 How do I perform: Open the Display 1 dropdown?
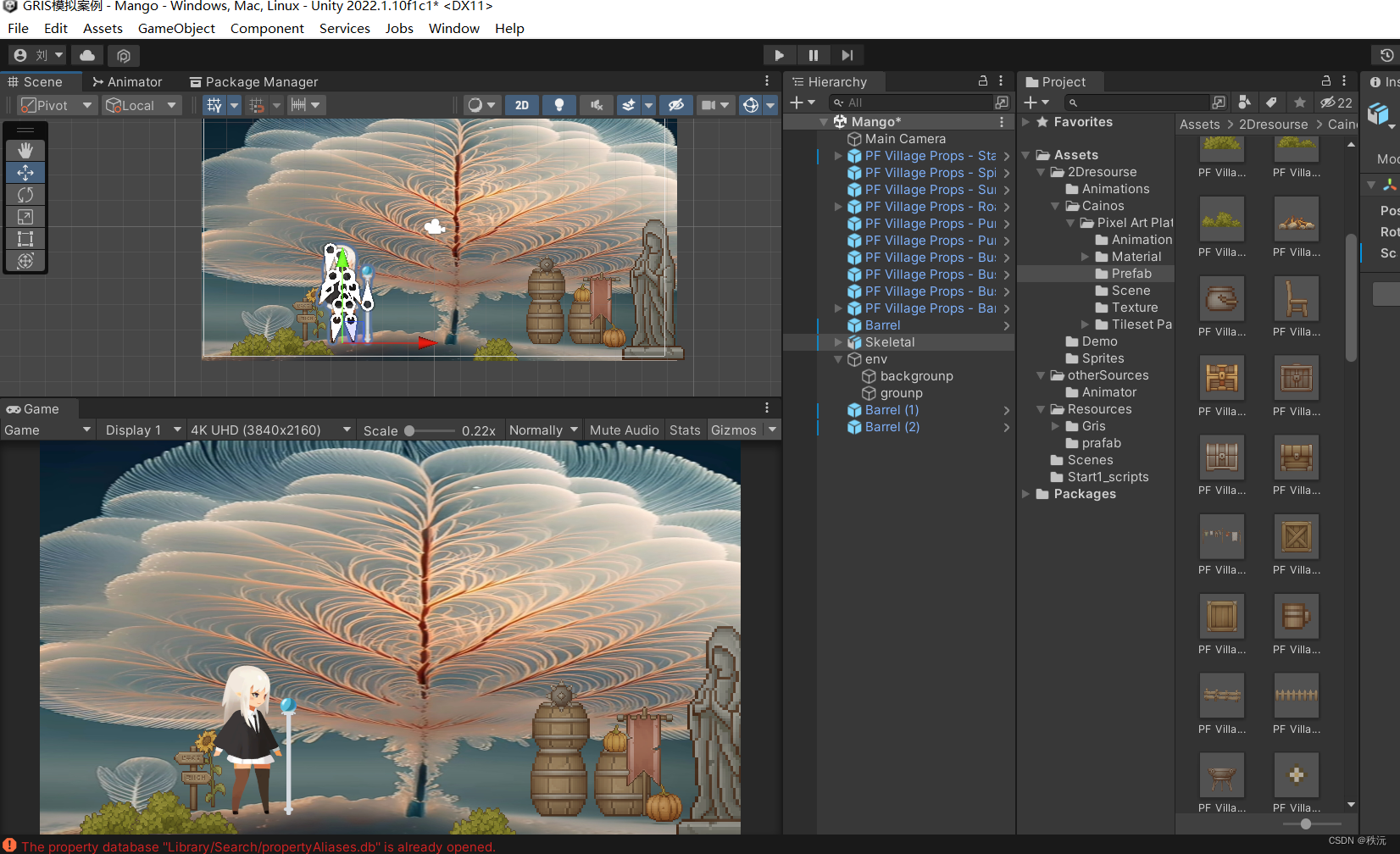click(x=143, y=430)
